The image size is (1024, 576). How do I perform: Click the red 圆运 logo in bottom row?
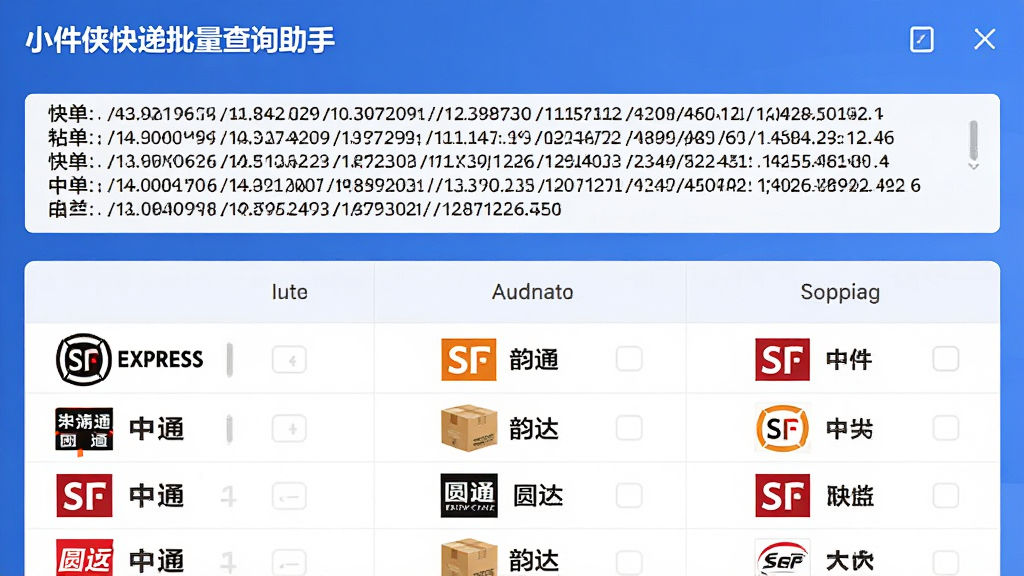84,558
